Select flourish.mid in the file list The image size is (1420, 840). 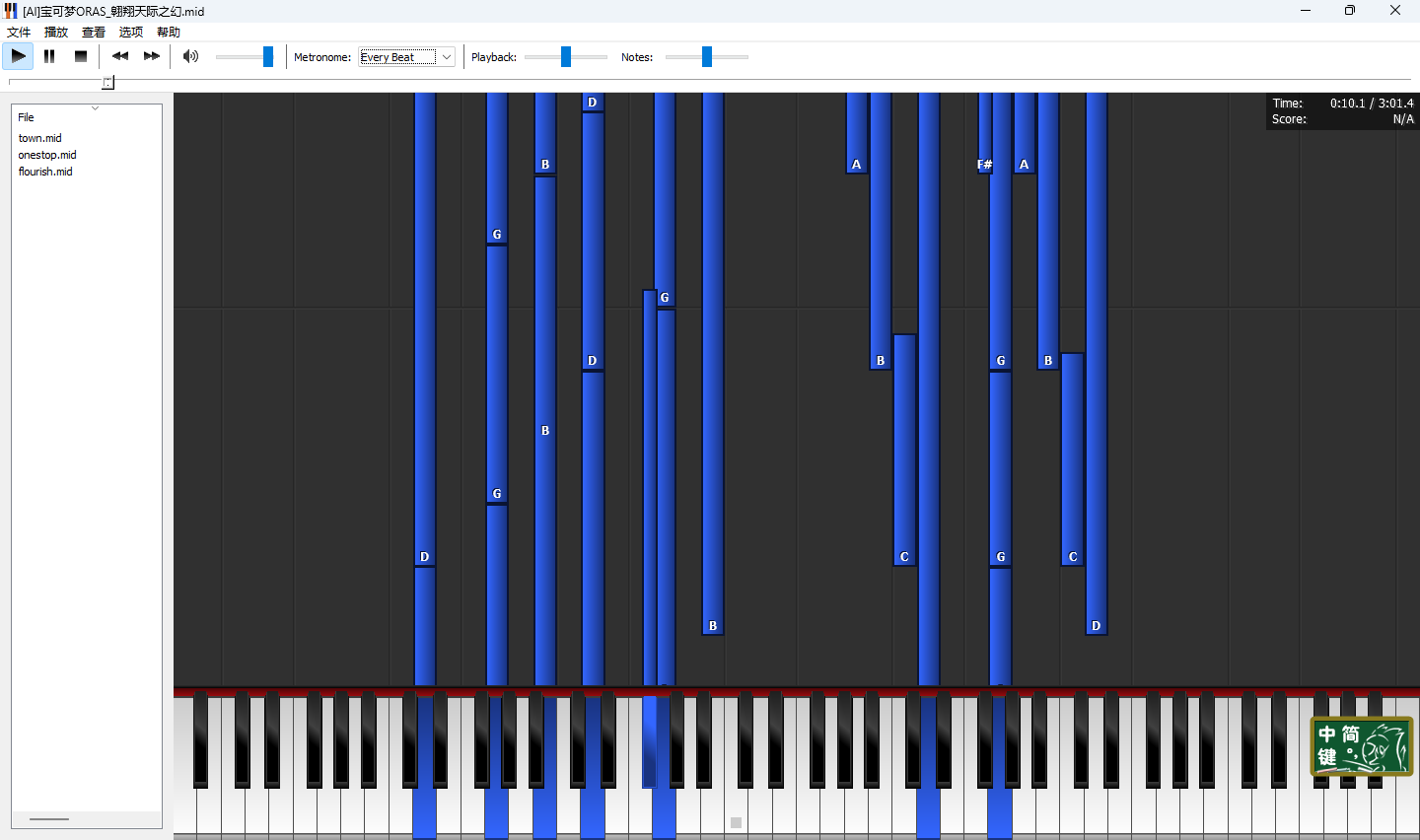(x=45, y=172)
